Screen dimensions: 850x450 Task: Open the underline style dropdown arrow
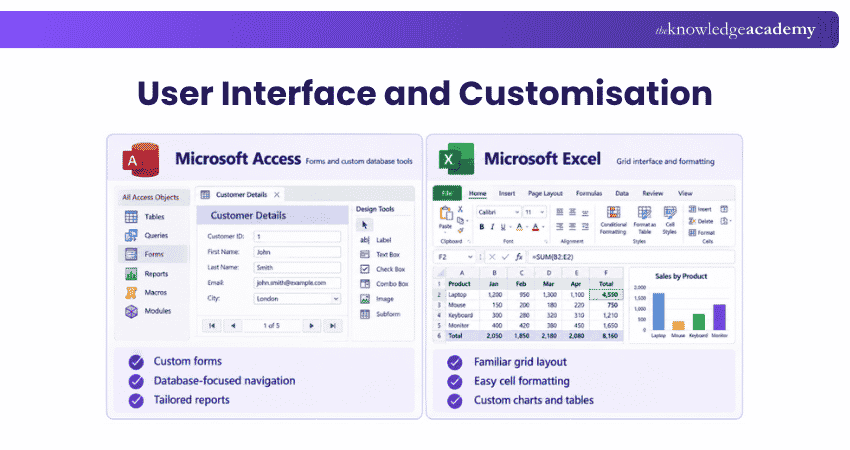(x=511, y=227)
